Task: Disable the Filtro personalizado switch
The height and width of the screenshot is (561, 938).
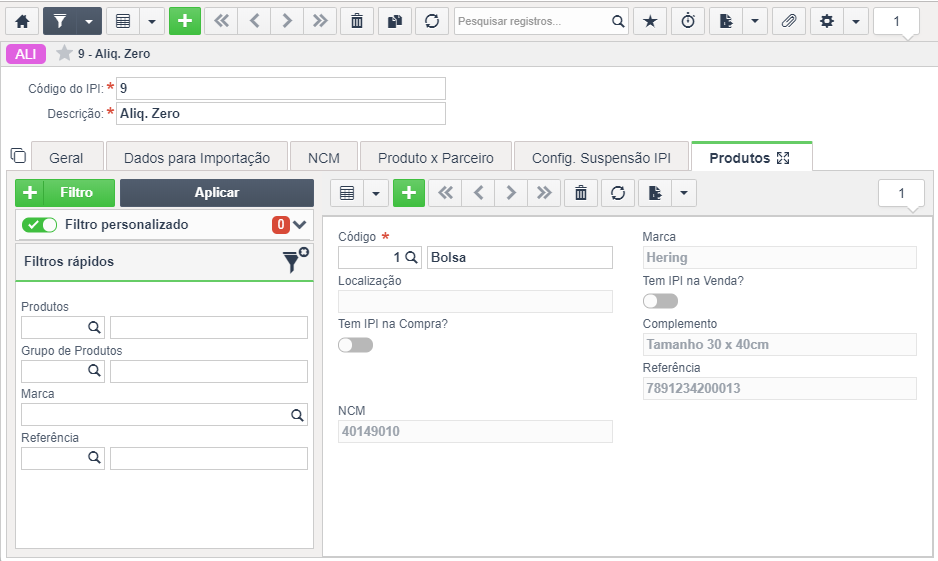Action: pyautogui.click(x=39, y=225)
